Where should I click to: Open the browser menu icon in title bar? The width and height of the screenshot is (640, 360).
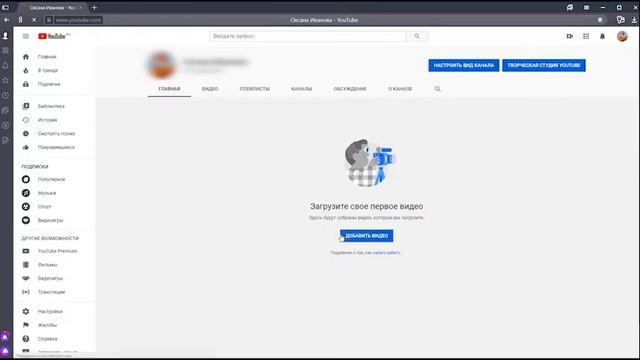(x=586, y=7)
